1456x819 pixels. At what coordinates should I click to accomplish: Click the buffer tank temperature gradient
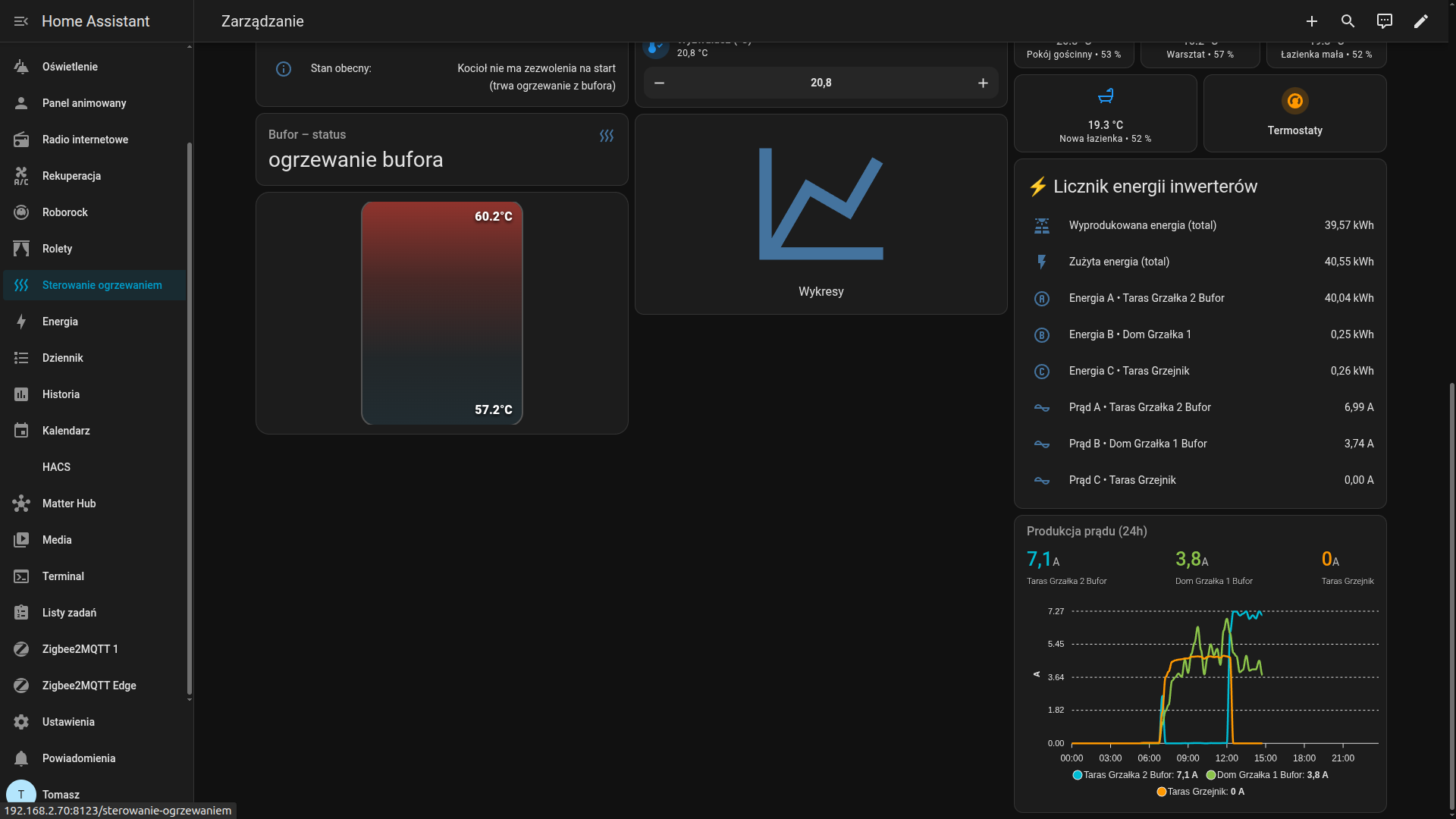(442, 313)
